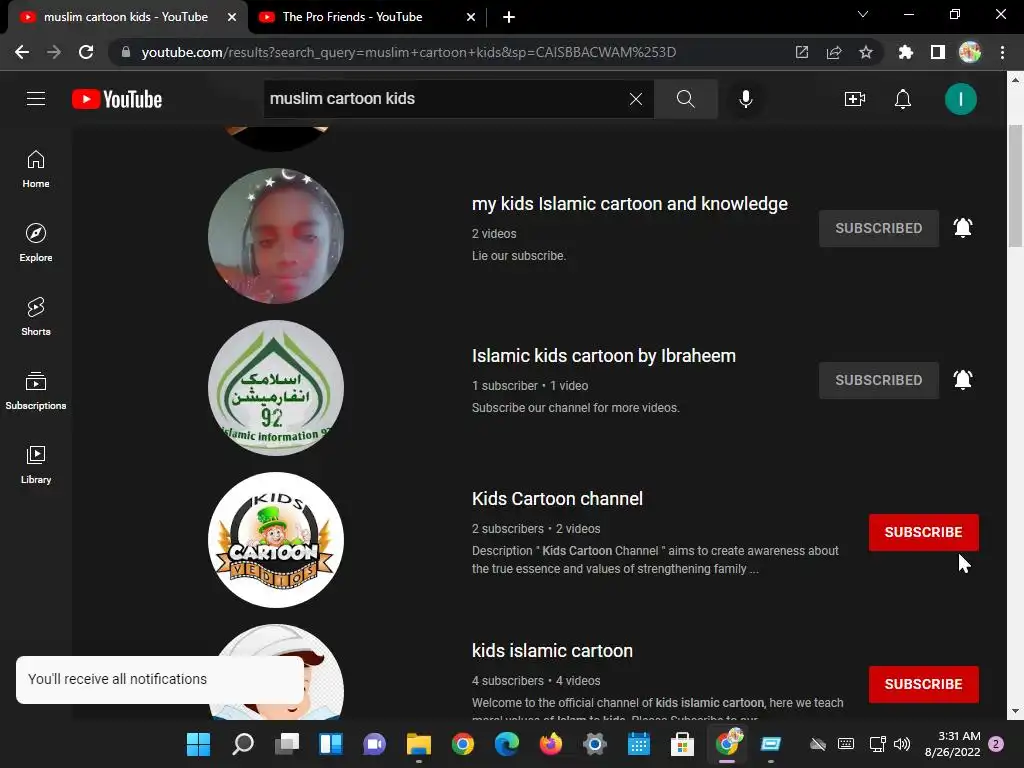Viewport: 1024px width, 768px height.
Task: Switch to muslim cartoon kids browser tab
Action: tap(125, 17)
